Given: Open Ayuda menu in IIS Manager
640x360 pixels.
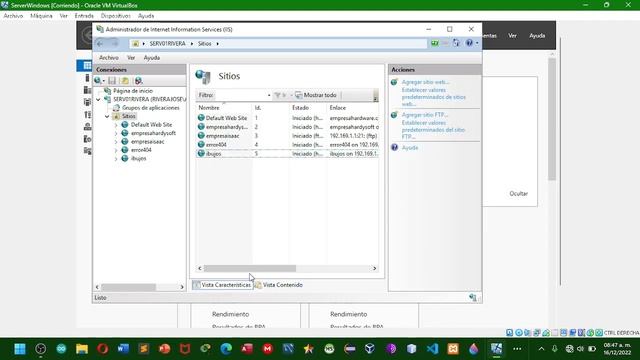Looking at the screenshot, I should (x=151, y=58).
